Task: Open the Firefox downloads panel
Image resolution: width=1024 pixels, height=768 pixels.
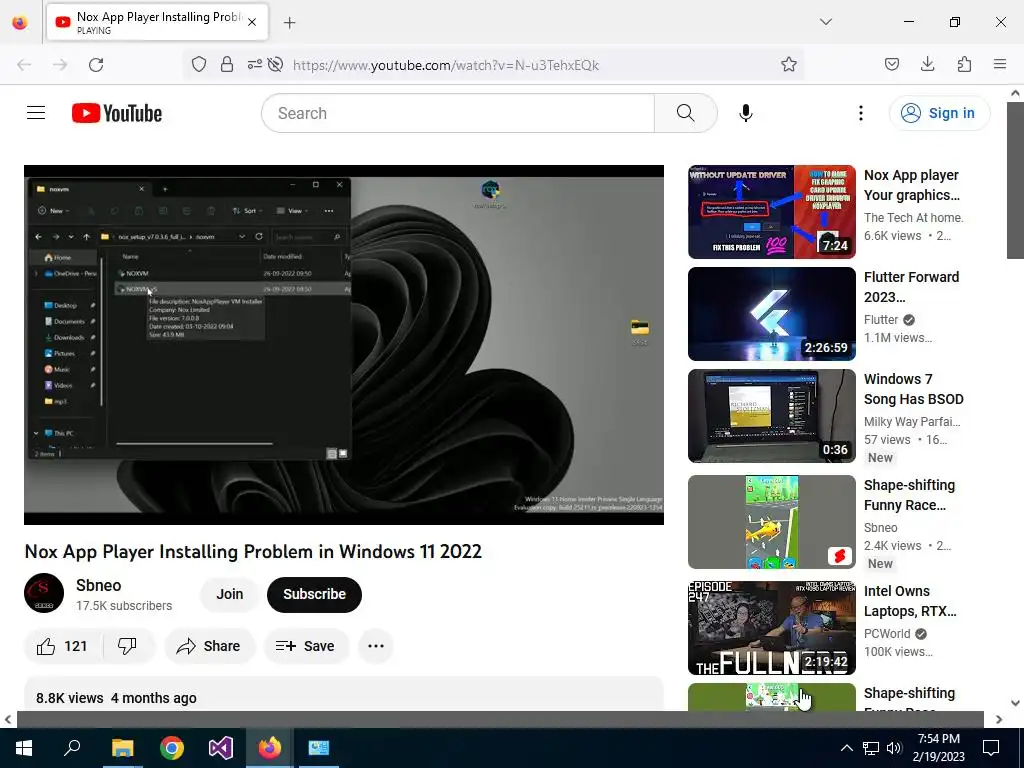Action: (927, 64)
